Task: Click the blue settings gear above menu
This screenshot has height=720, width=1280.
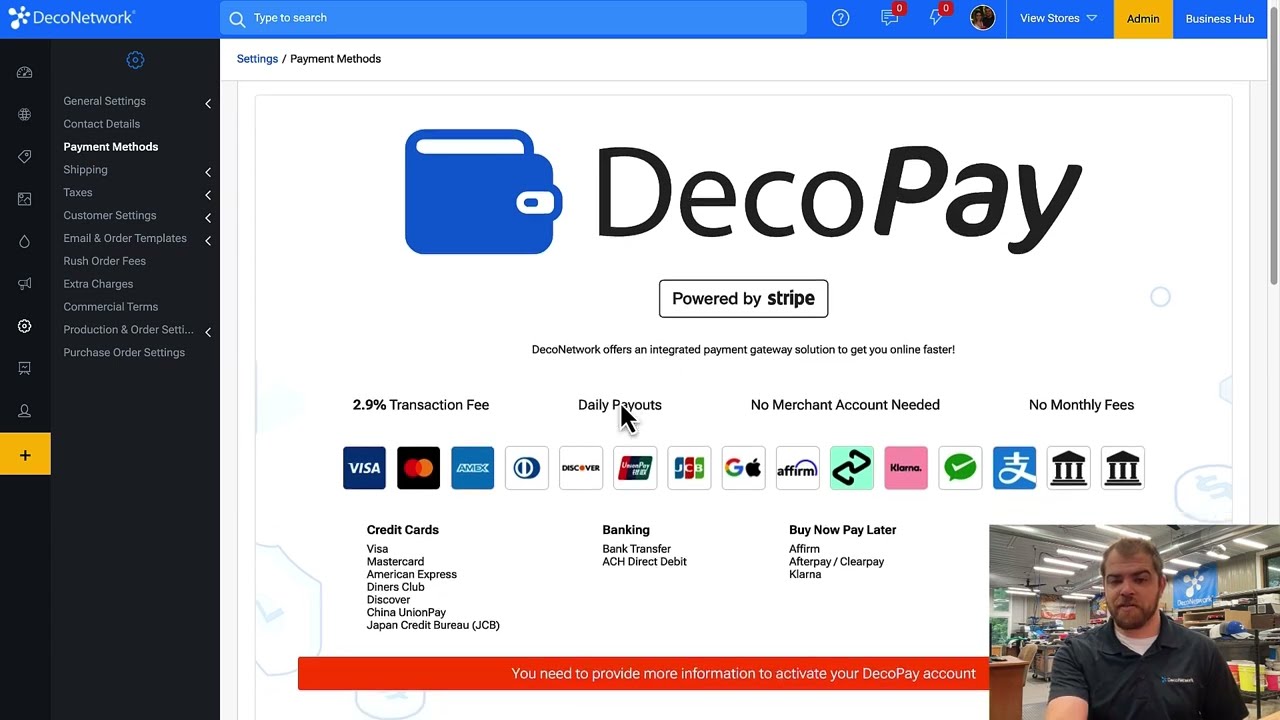Action: [135, 60]
